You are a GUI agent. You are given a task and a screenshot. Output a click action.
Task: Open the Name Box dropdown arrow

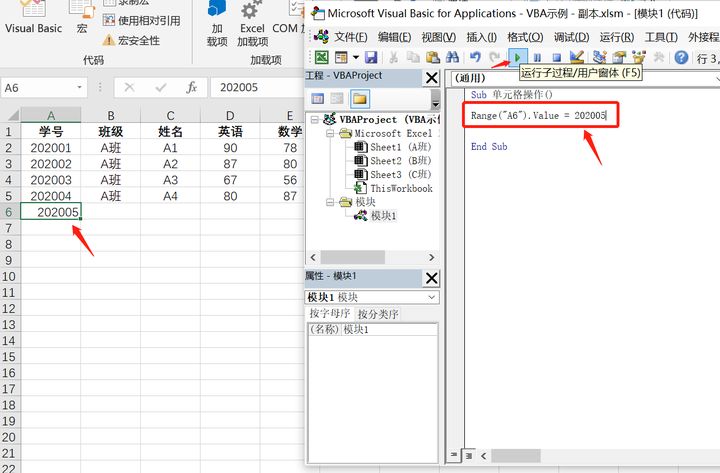pyautogui.click(x=79, y=87)
